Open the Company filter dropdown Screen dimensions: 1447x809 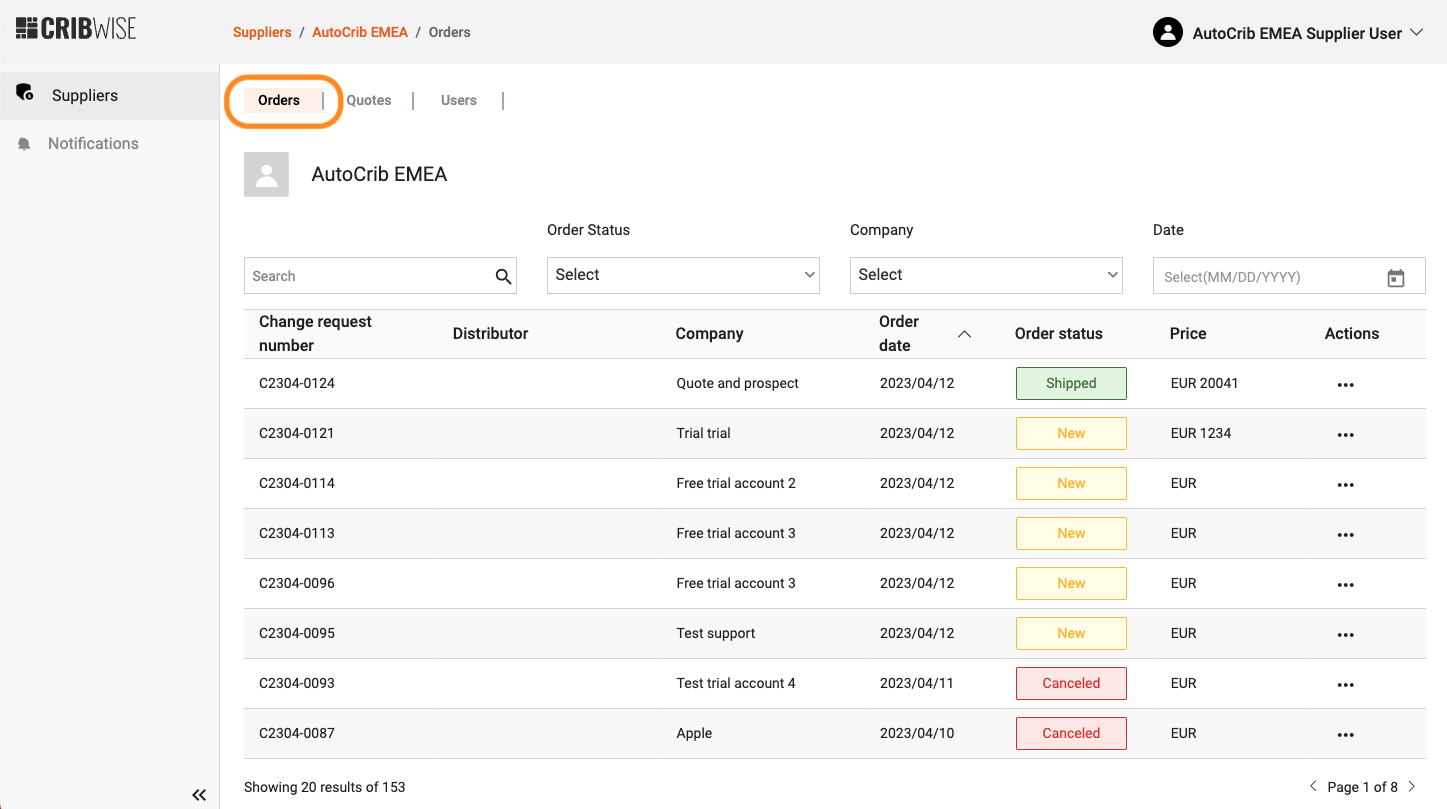(x=986, y=275)
